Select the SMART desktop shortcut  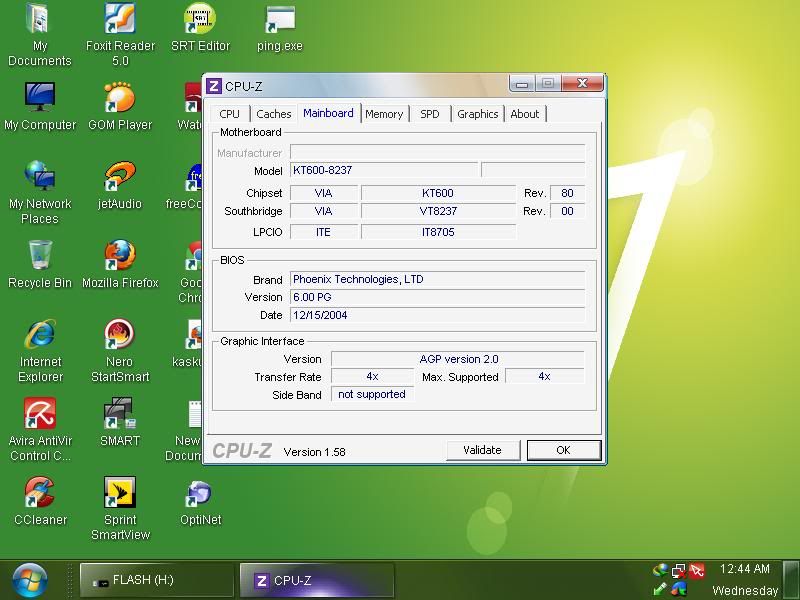[120, 422]
